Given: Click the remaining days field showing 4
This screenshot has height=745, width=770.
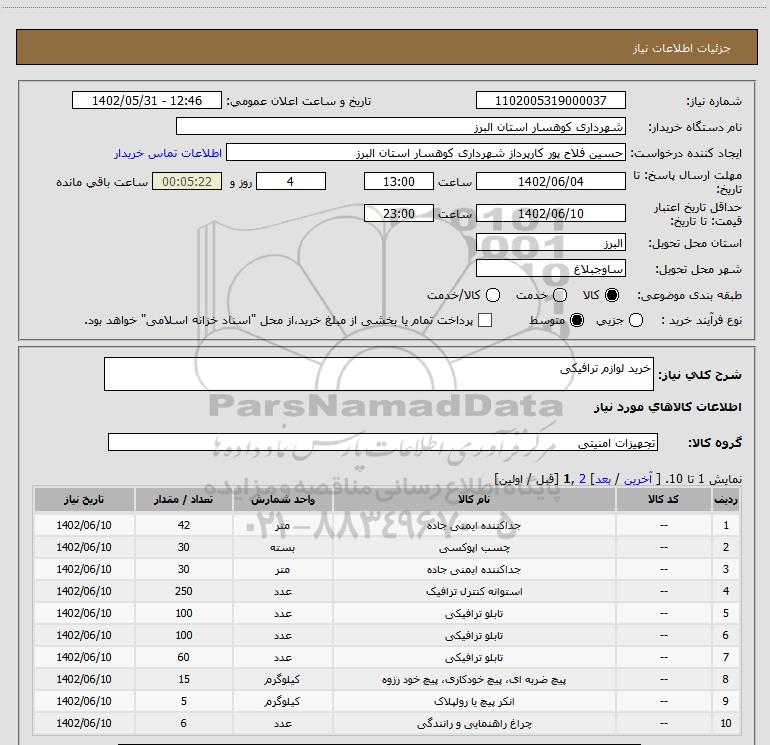Looking at the screenshot, I should [x=291, y=181].
